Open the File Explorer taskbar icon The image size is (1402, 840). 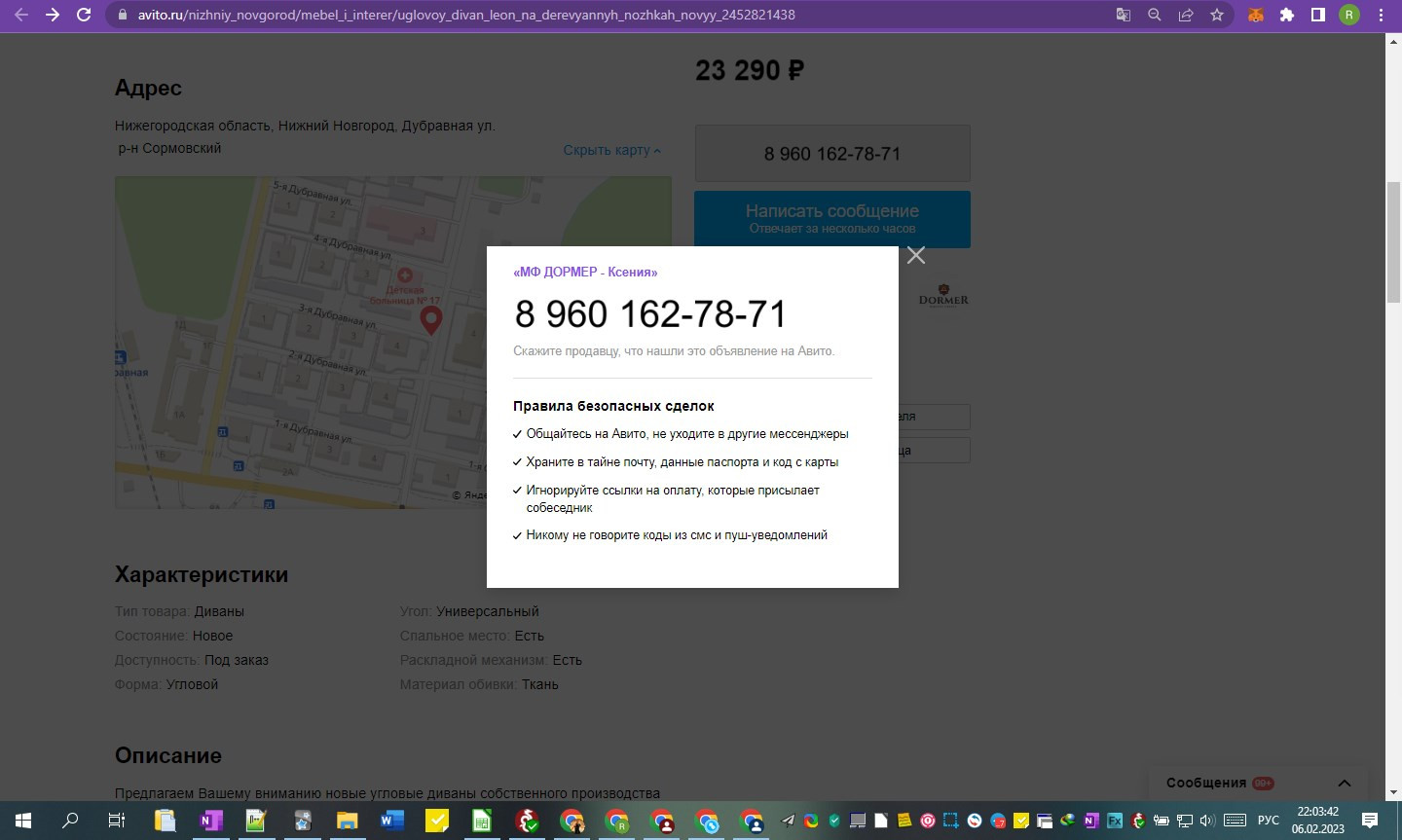click(x=348, y=821)
